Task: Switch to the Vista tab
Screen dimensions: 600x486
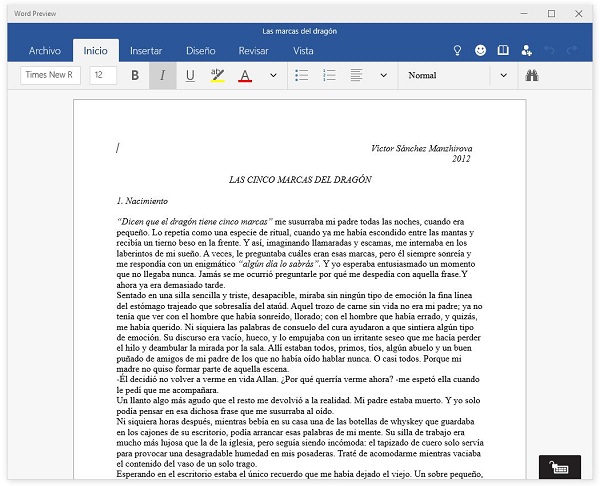Action: [x=303, y=51]
